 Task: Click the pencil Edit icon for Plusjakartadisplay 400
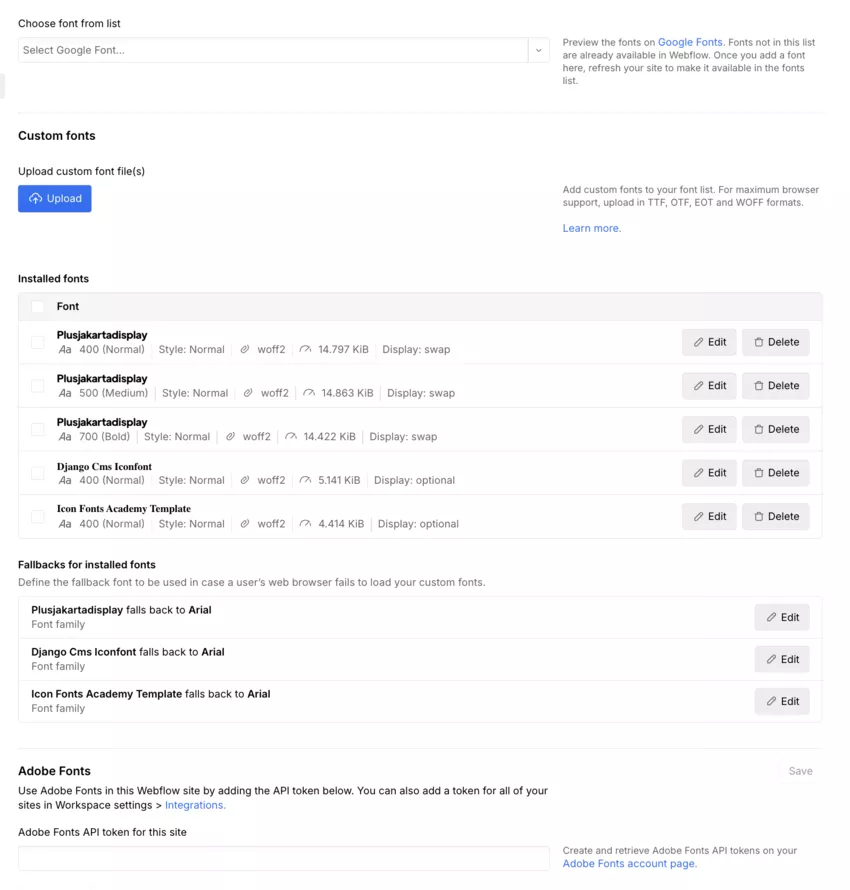click(x=698, y=342)
